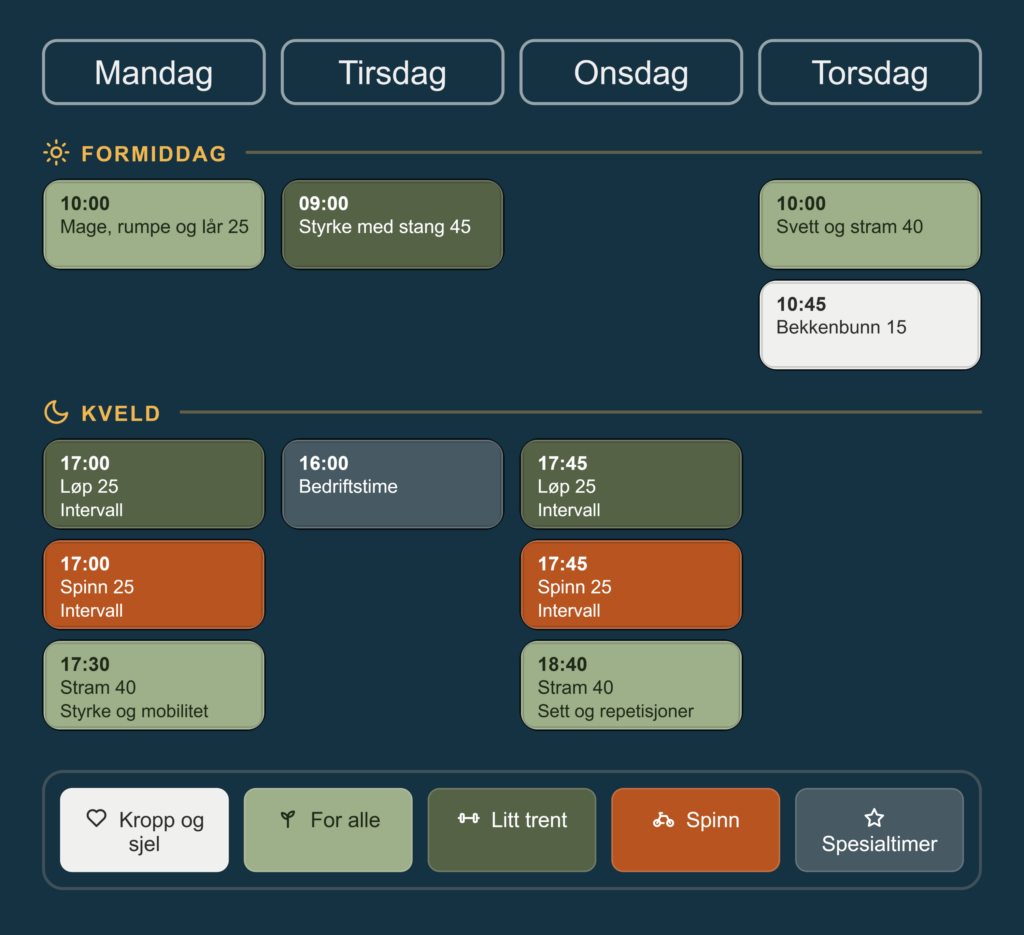
Task: Select Stram 40 Styrke og mobilitet
Action: point(154,686)
